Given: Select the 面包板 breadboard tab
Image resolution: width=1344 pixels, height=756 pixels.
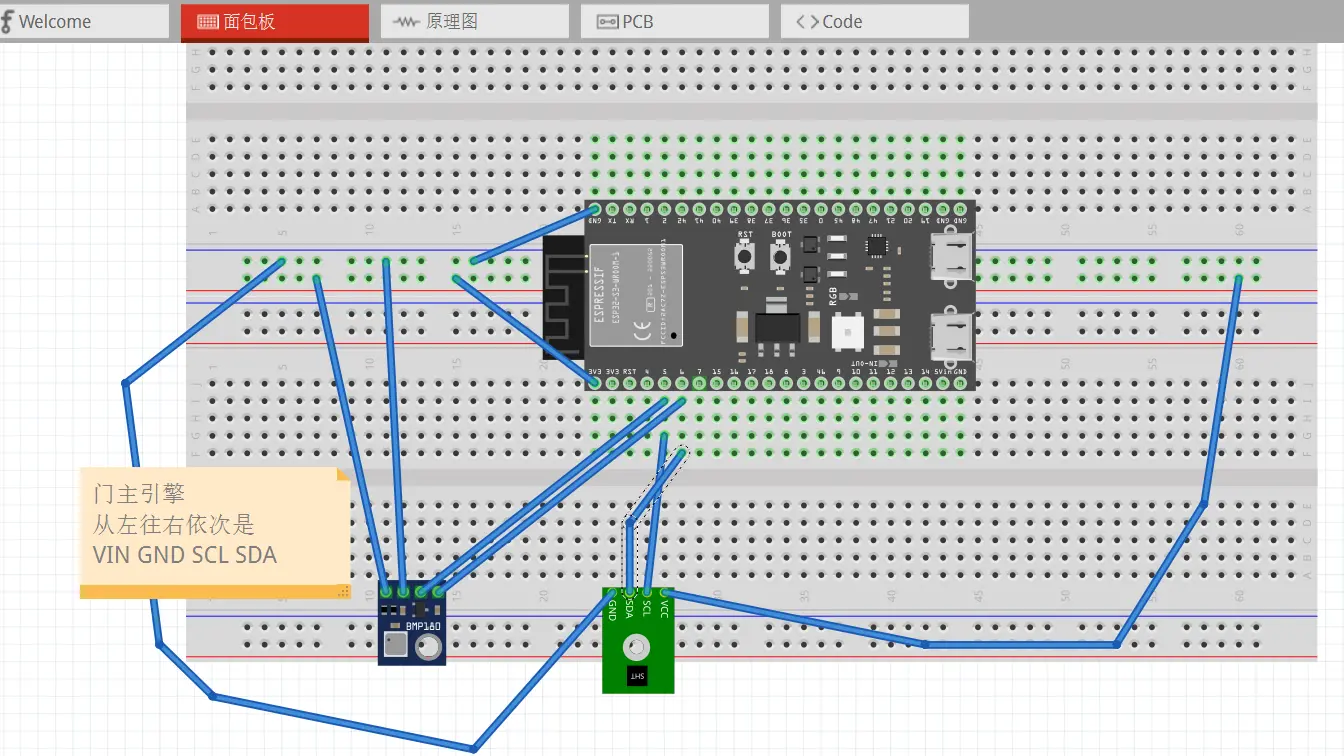Looking at the screenshot, I should (275, 21).
